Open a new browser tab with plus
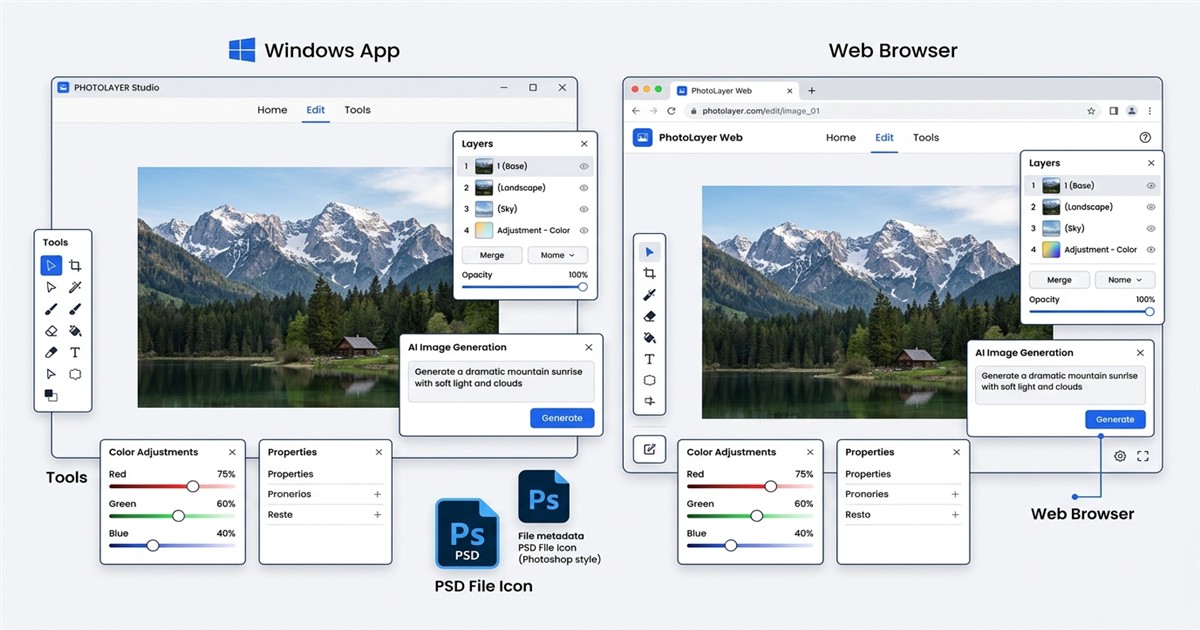1200x630 pixels. point(811,90)
